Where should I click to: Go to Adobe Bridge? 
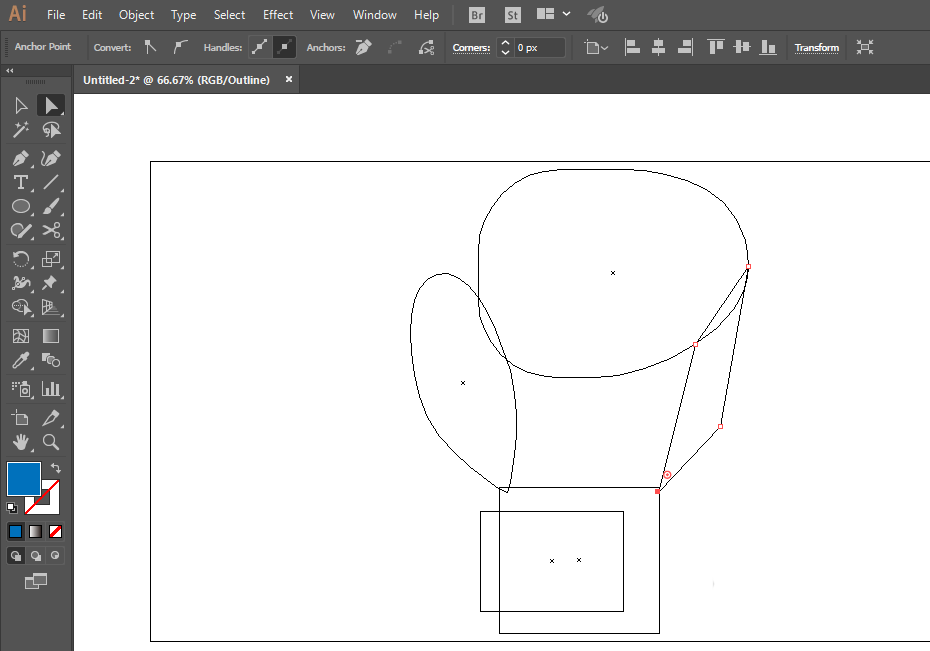pyautogui.click(x=476, y=15)
